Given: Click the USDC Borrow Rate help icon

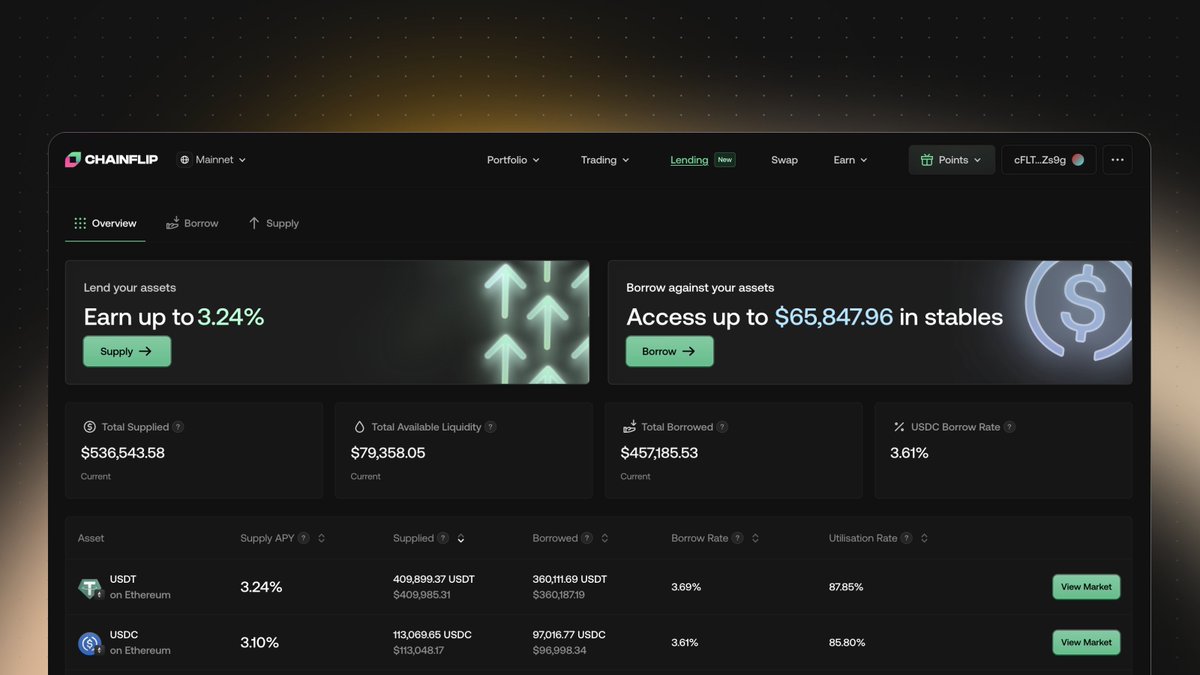Looking at the screenshot, I should click(1009, 427).
